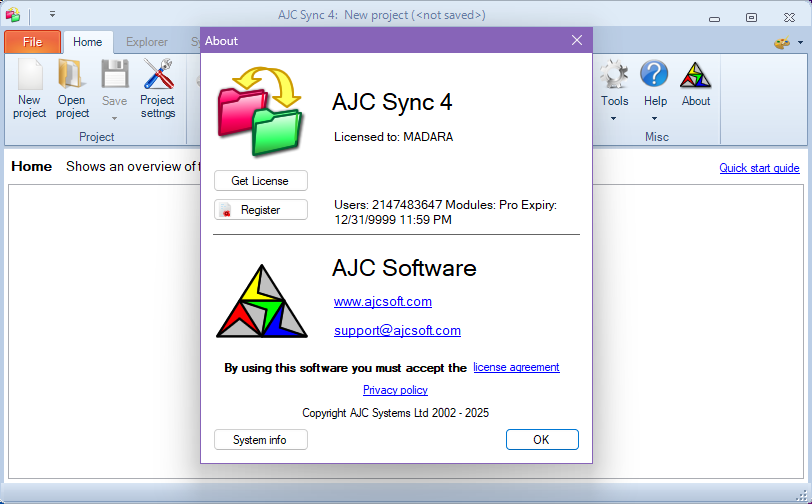Open the license agreement link

point(516,367)
